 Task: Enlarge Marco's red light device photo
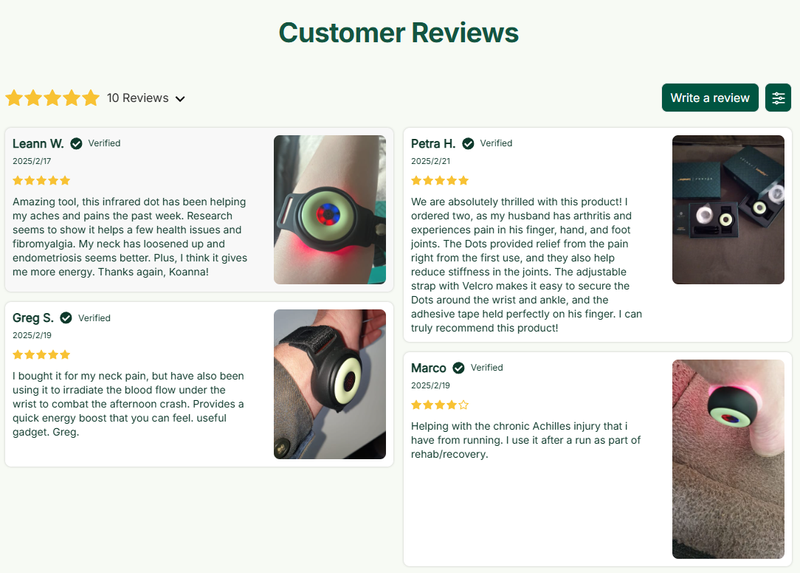pyautogui.click(x=728, y=459)
